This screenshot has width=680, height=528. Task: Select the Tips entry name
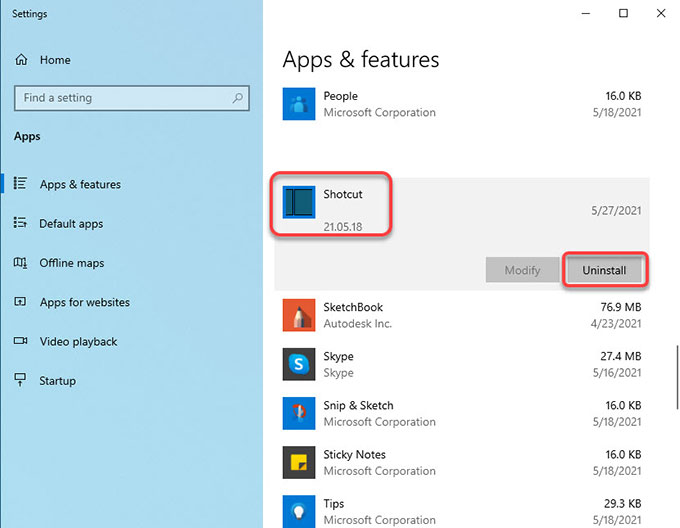[x=333, y=504]
